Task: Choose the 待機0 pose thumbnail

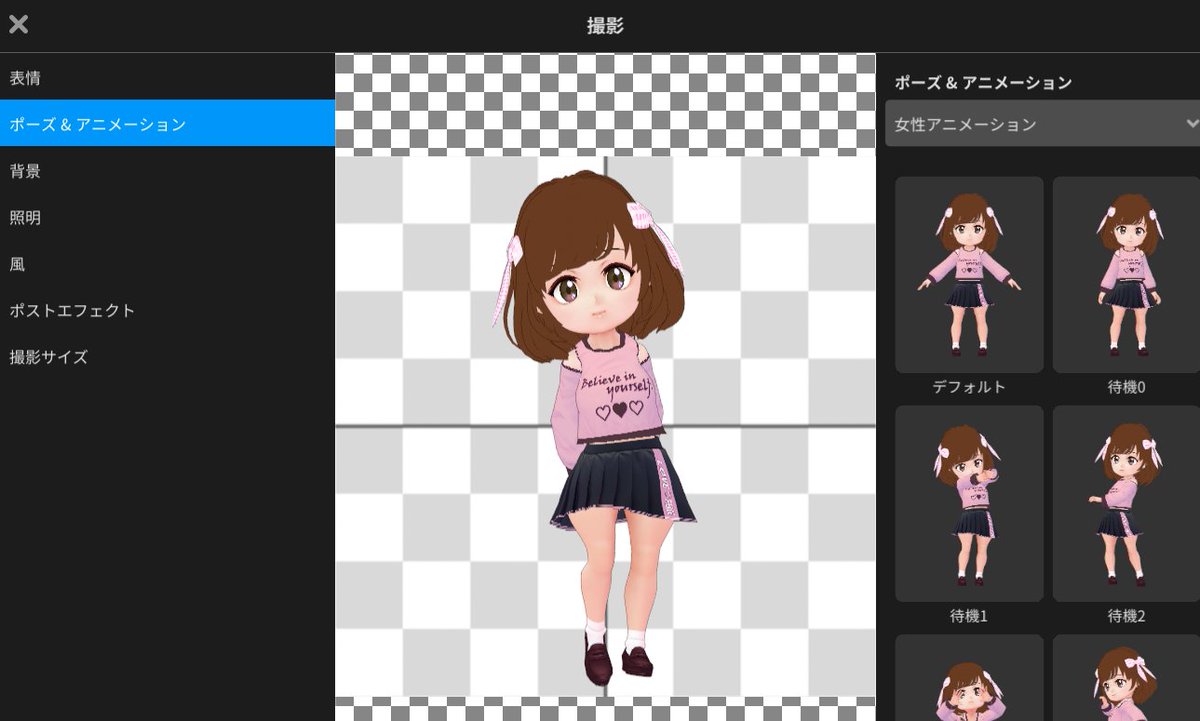Action: (1127, 275)
